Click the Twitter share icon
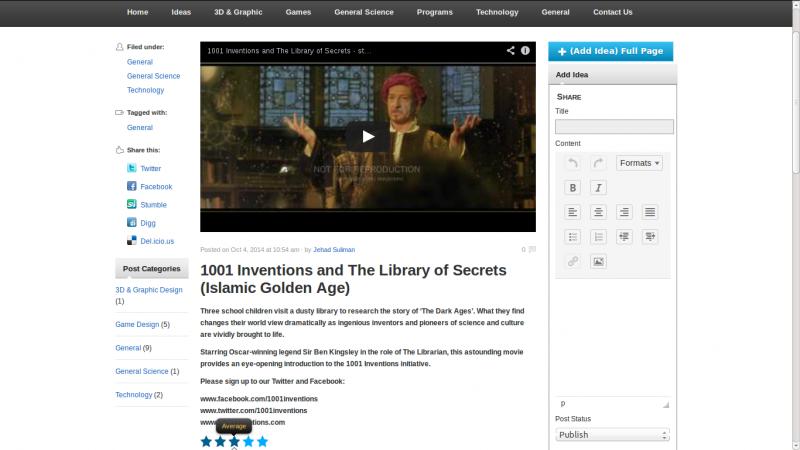 click(x=132, y=168)
